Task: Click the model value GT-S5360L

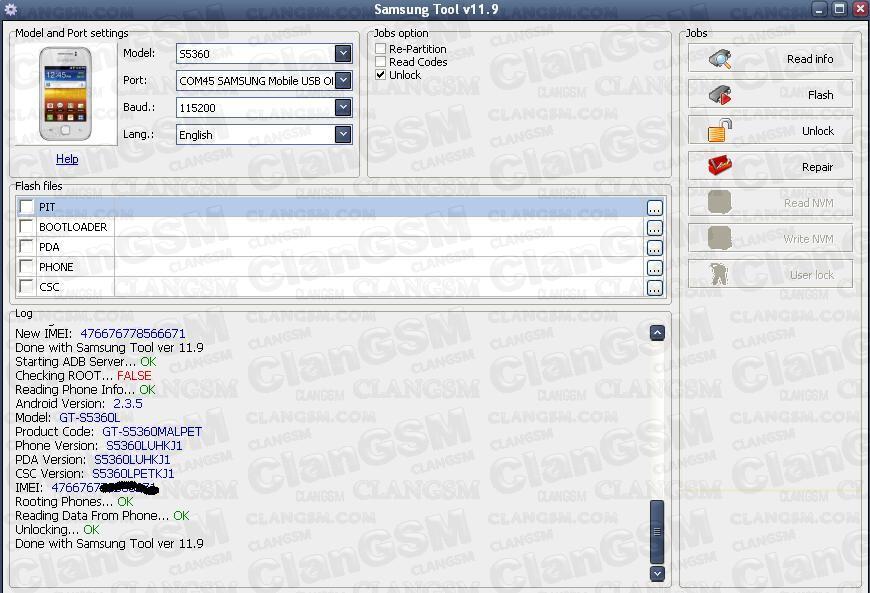Action: tap(90, 417)
